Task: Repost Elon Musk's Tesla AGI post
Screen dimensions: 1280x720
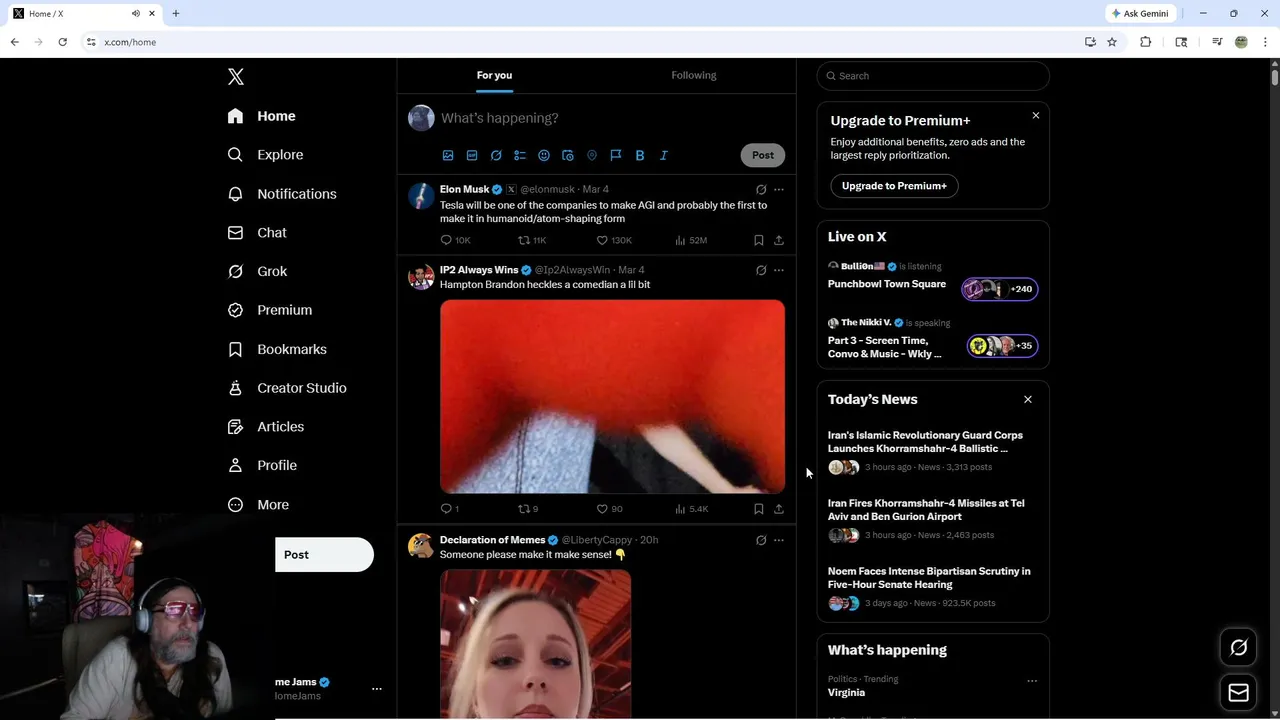Action: click(532, 240)
